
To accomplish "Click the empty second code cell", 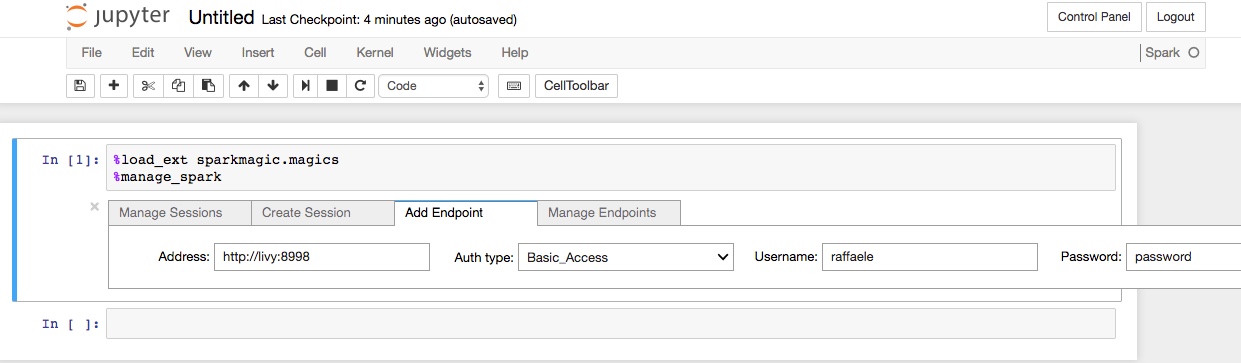I will (x=611, y=324).
